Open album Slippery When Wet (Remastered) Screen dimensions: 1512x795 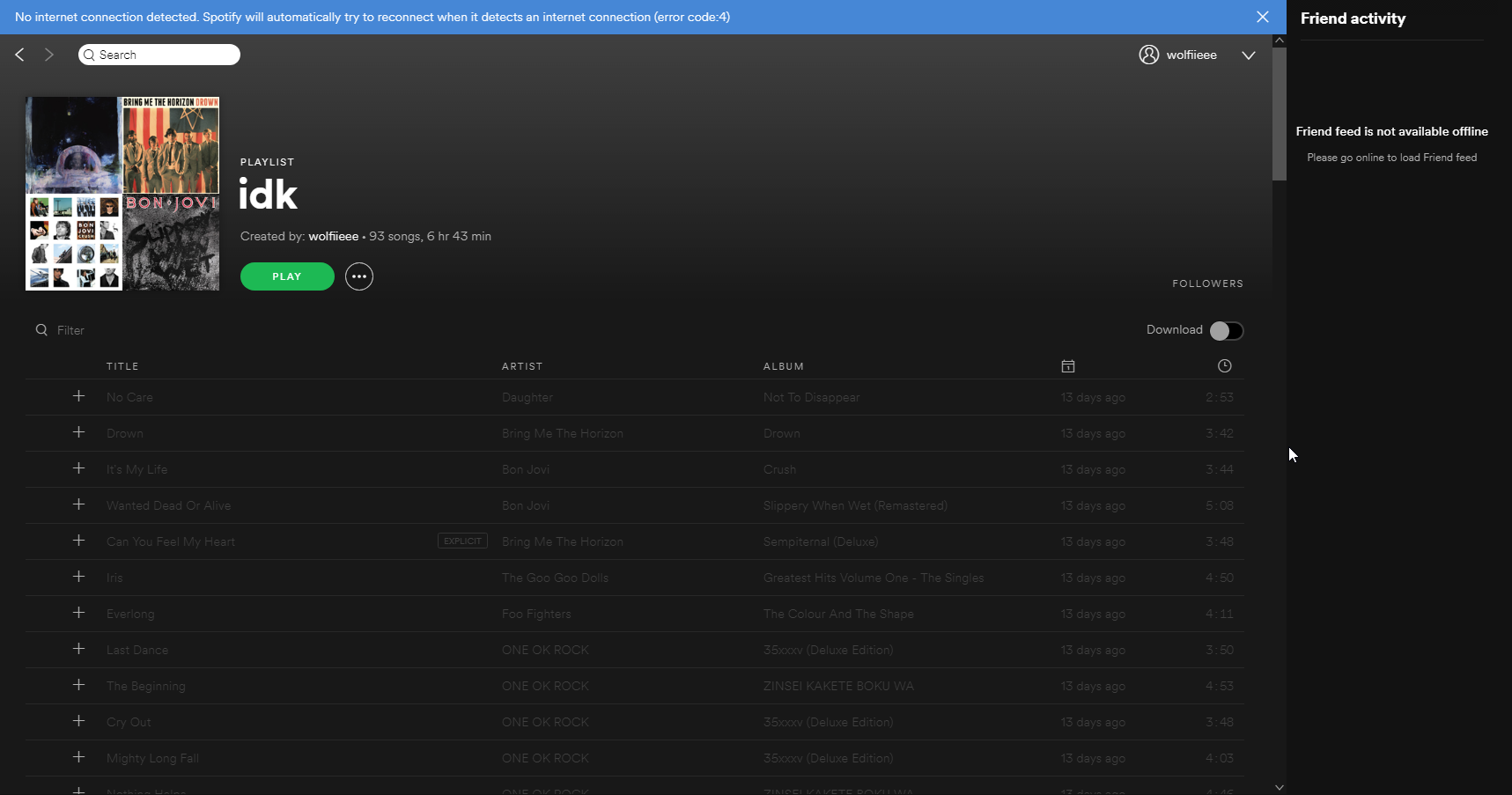coord(855,505)
